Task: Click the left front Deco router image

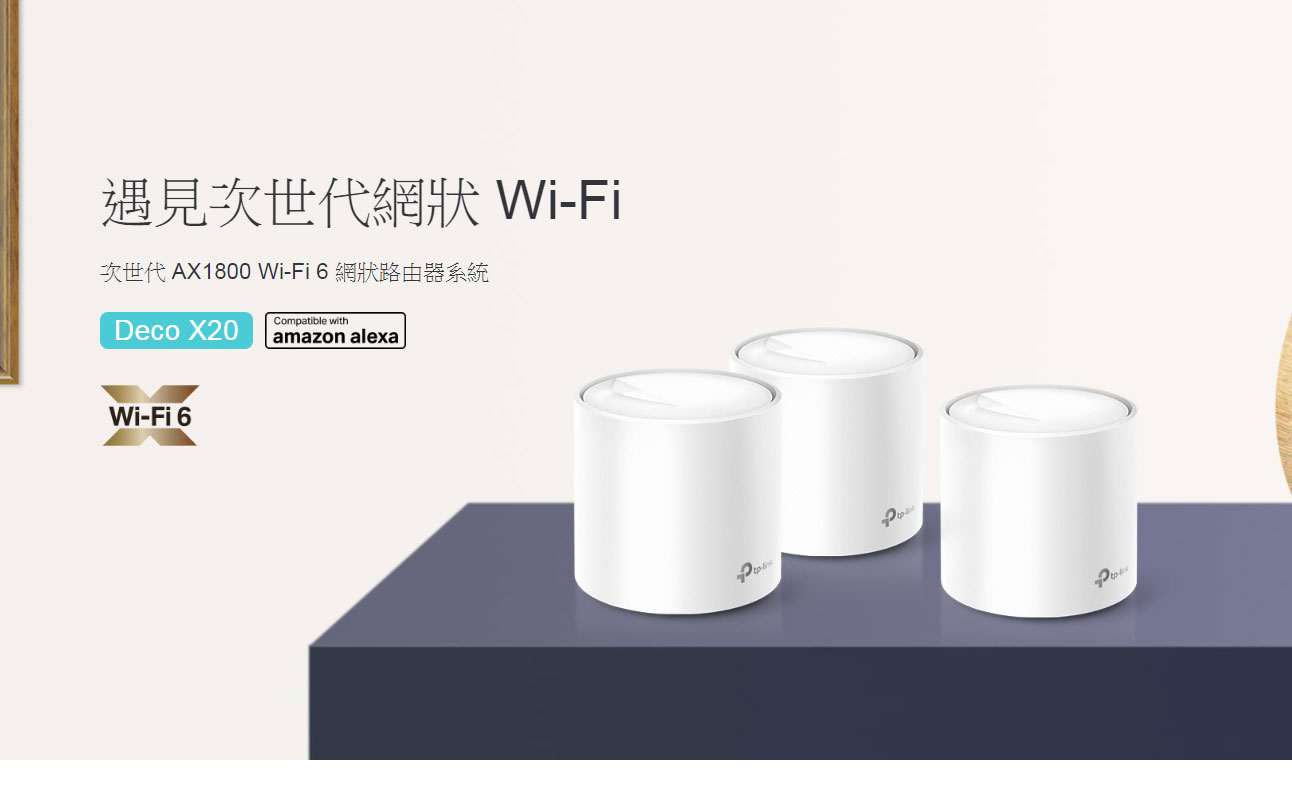Action: pos(677,492)
